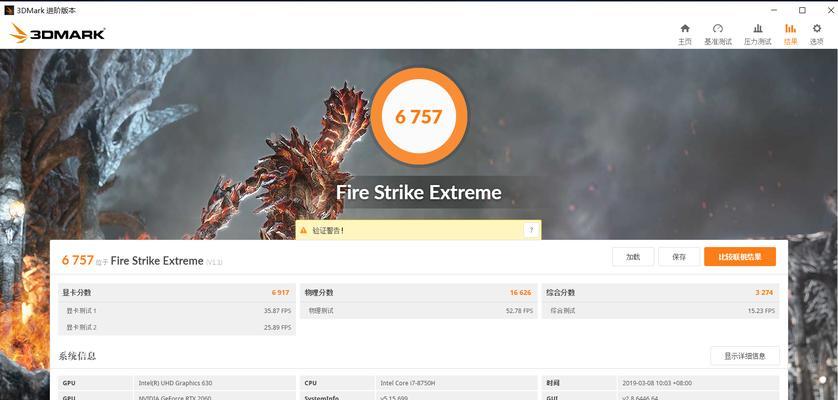Click the Physics score 16 626 row
The height and width of the screenshot is (400, 838).
coord(418,293)
